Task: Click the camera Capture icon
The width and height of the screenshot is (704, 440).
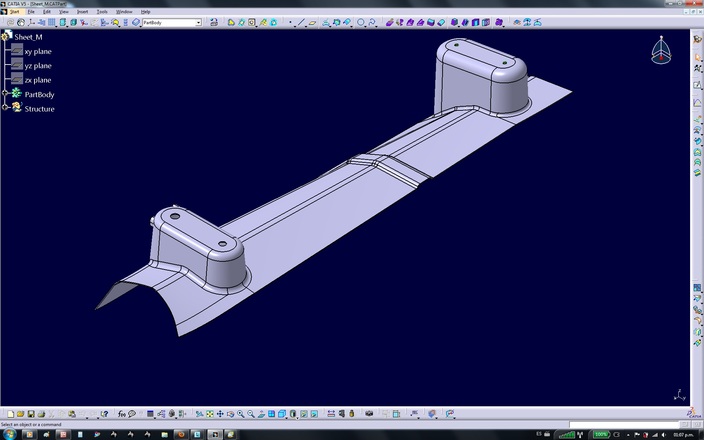Action: [x=369, y=414]
